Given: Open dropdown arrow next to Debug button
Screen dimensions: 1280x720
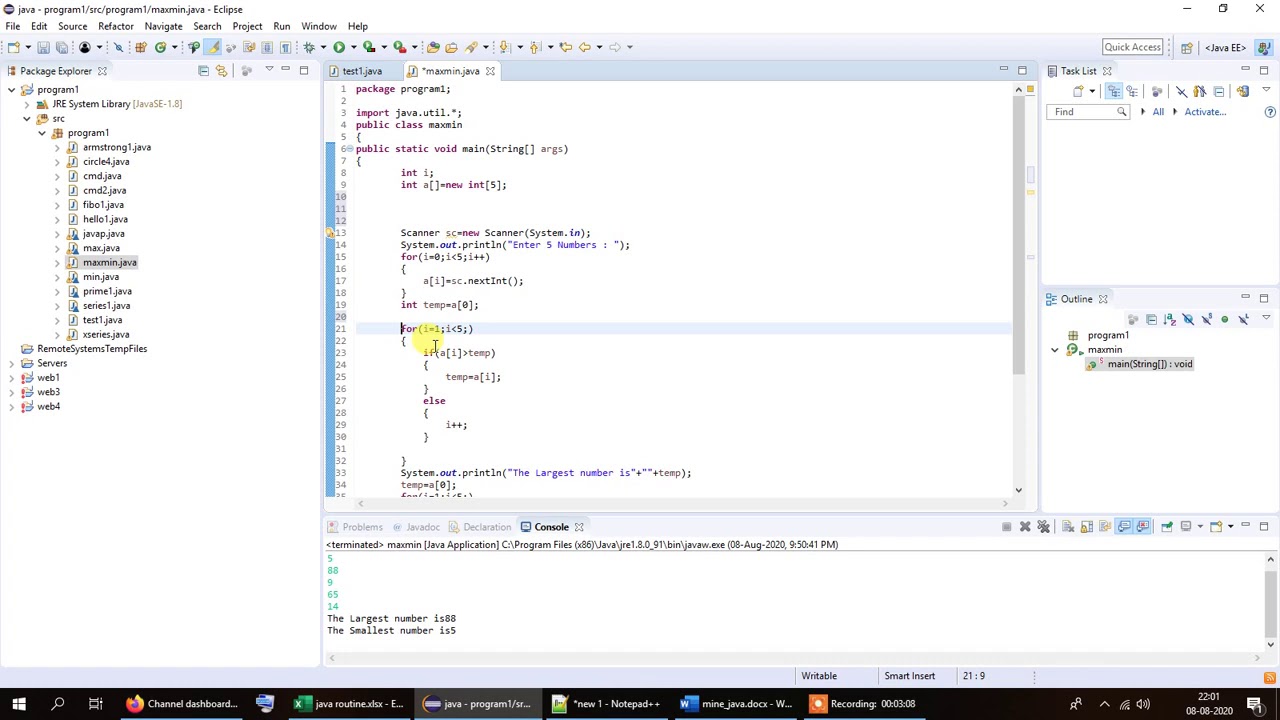Looking at the screenshot, I should coord(322,47).
